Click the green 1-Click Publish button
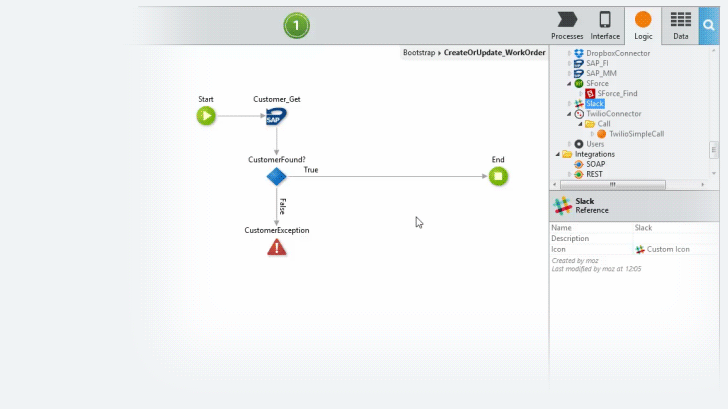Viewport: 728px width, 409px height. coord(296,26)
